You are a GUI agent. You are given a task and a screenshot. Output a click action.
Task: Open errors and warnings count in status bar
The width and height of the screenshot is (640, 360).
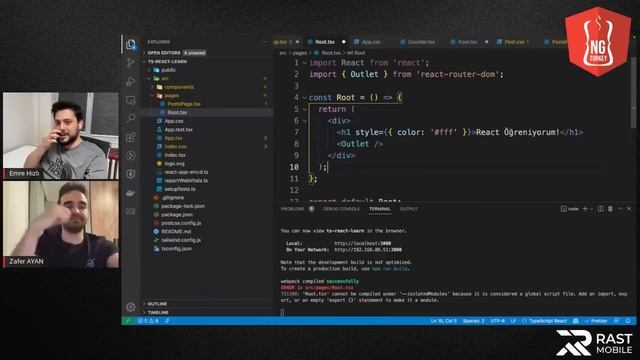[x=148, y=321]
